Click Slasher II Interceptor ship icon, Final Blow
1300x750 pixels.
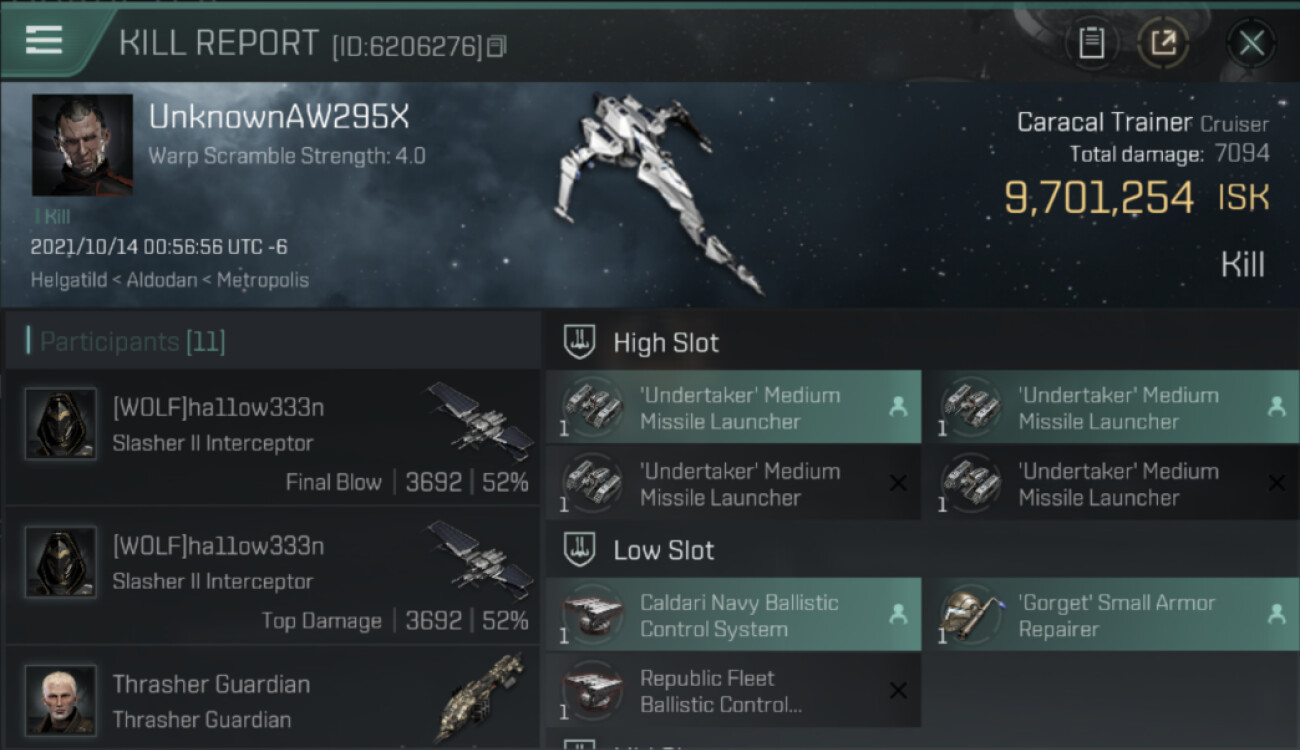[481, 420]
